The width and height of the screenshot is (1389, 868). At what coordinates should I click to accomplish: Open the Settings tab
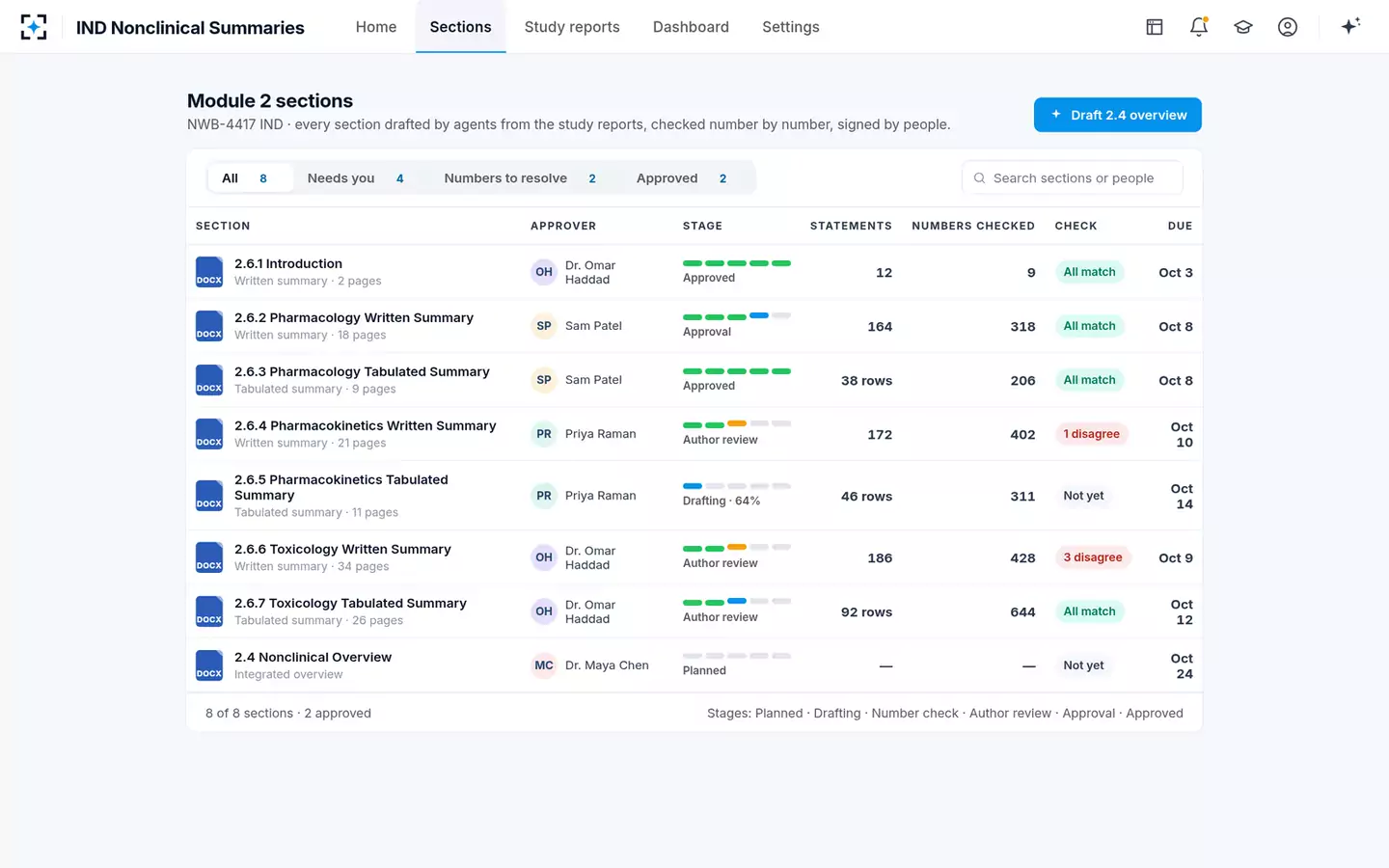(791, 27)
